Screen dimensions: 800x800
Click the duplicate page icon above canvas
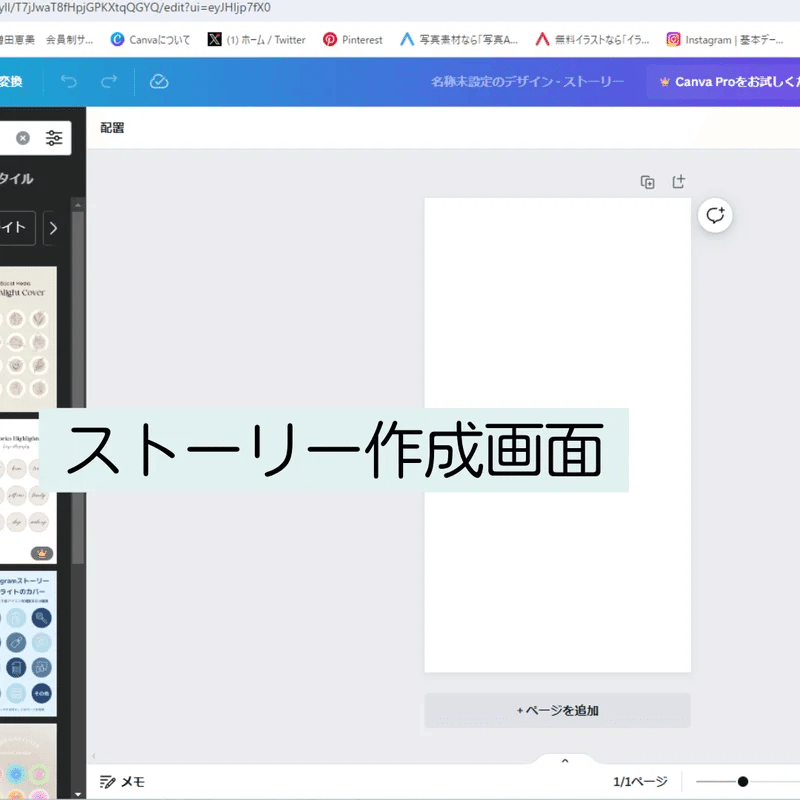(647, 182)
